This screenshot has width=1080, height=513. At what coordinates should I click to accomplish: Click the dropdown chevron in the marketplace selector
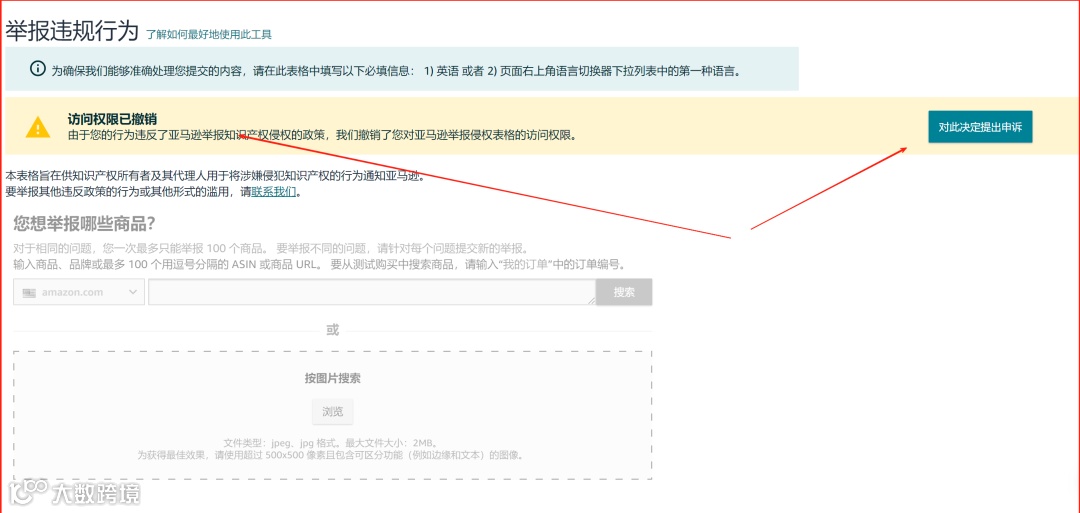click(x=133, y=292)
